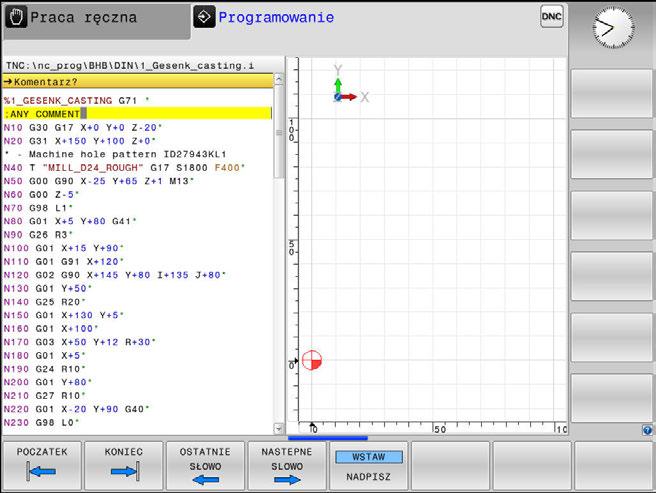Viewport: 656px width, 493px height.
Task: Select block N100 G01 X+15 Y+90
Action: click(x=64, y=248)
